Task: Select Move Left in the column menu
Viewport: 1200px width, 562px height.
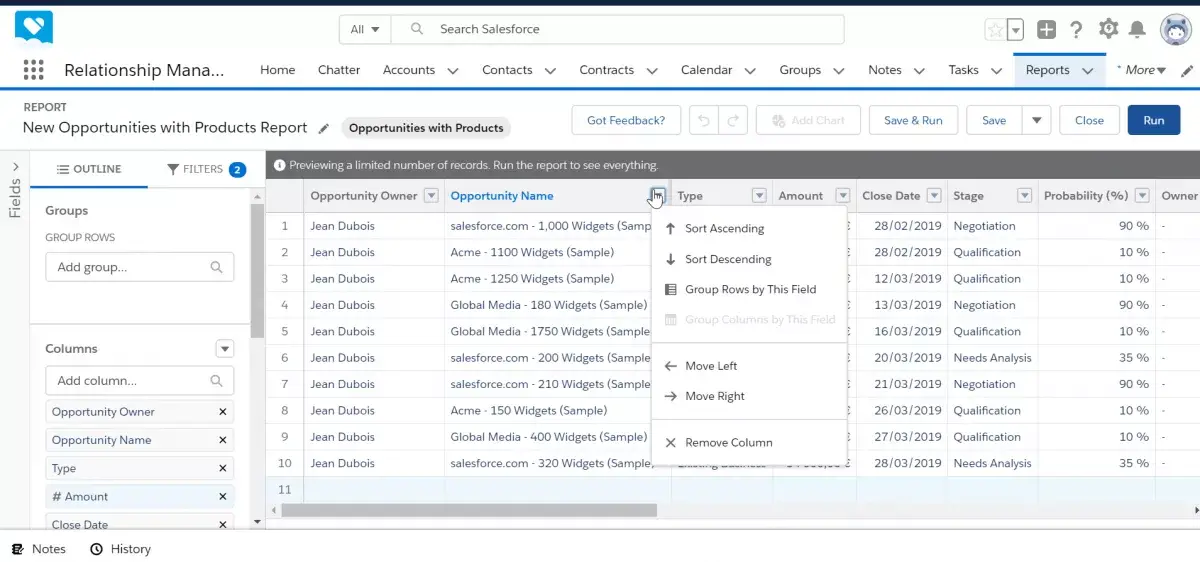Action: (749, 366)
